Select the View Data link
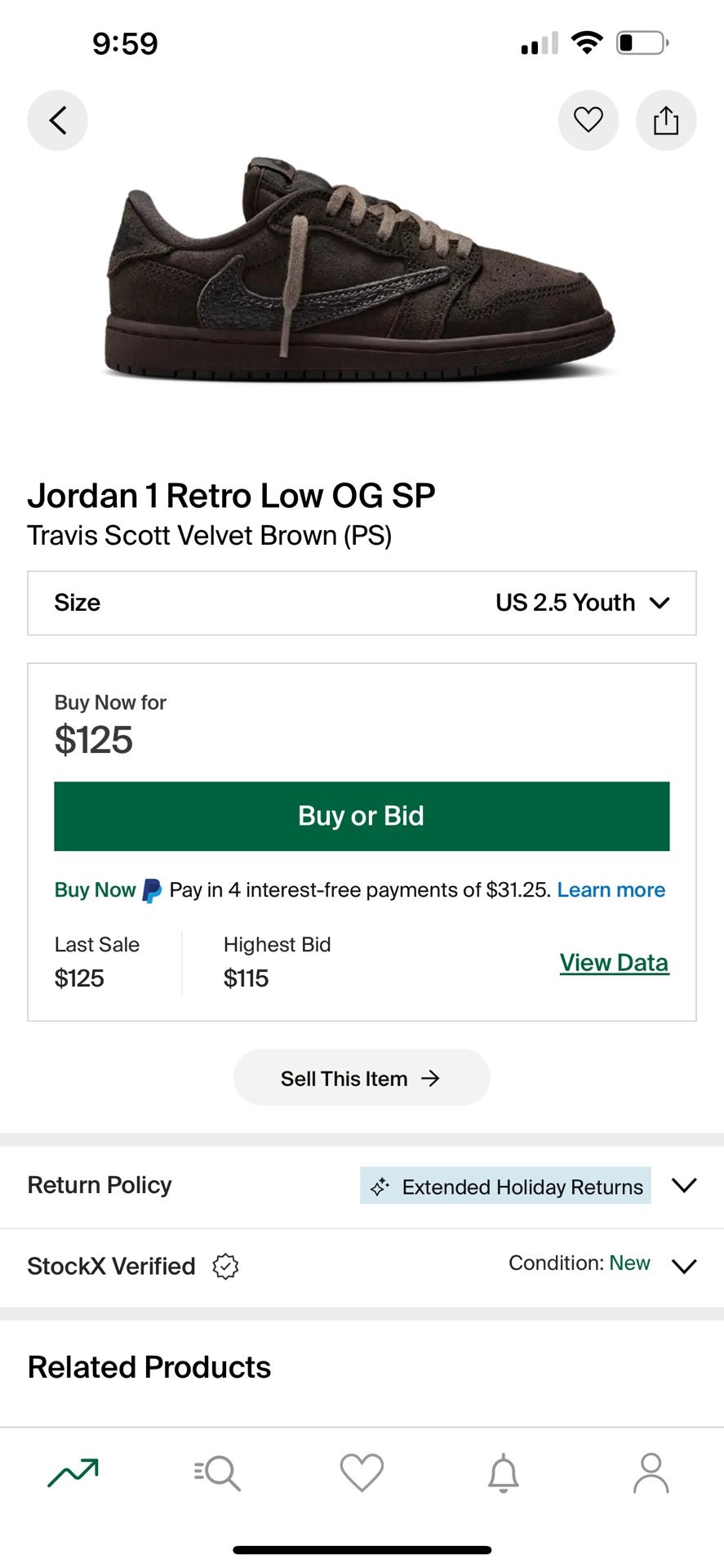Viewport: 724px width, 1568px height. (614, 962)
